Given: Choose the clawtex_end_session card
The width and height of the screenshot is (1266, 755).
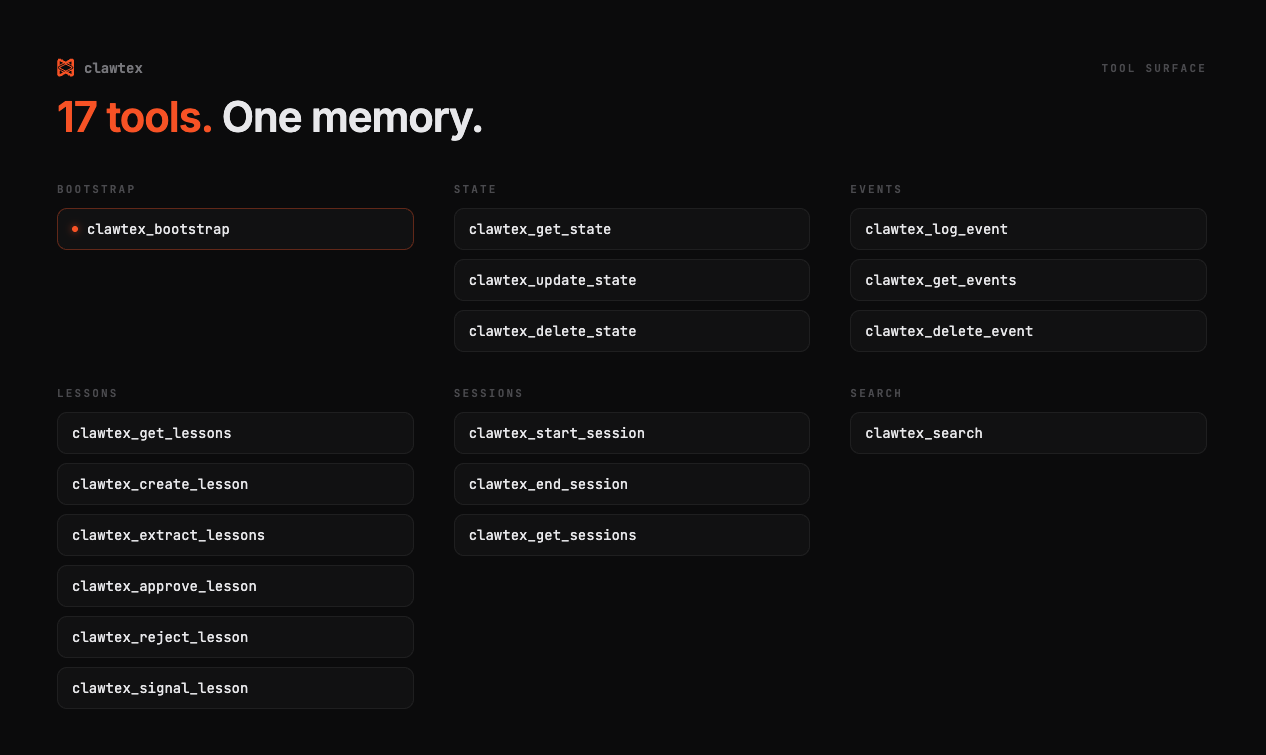Looking at the screenshot, I should pos(632,484).
